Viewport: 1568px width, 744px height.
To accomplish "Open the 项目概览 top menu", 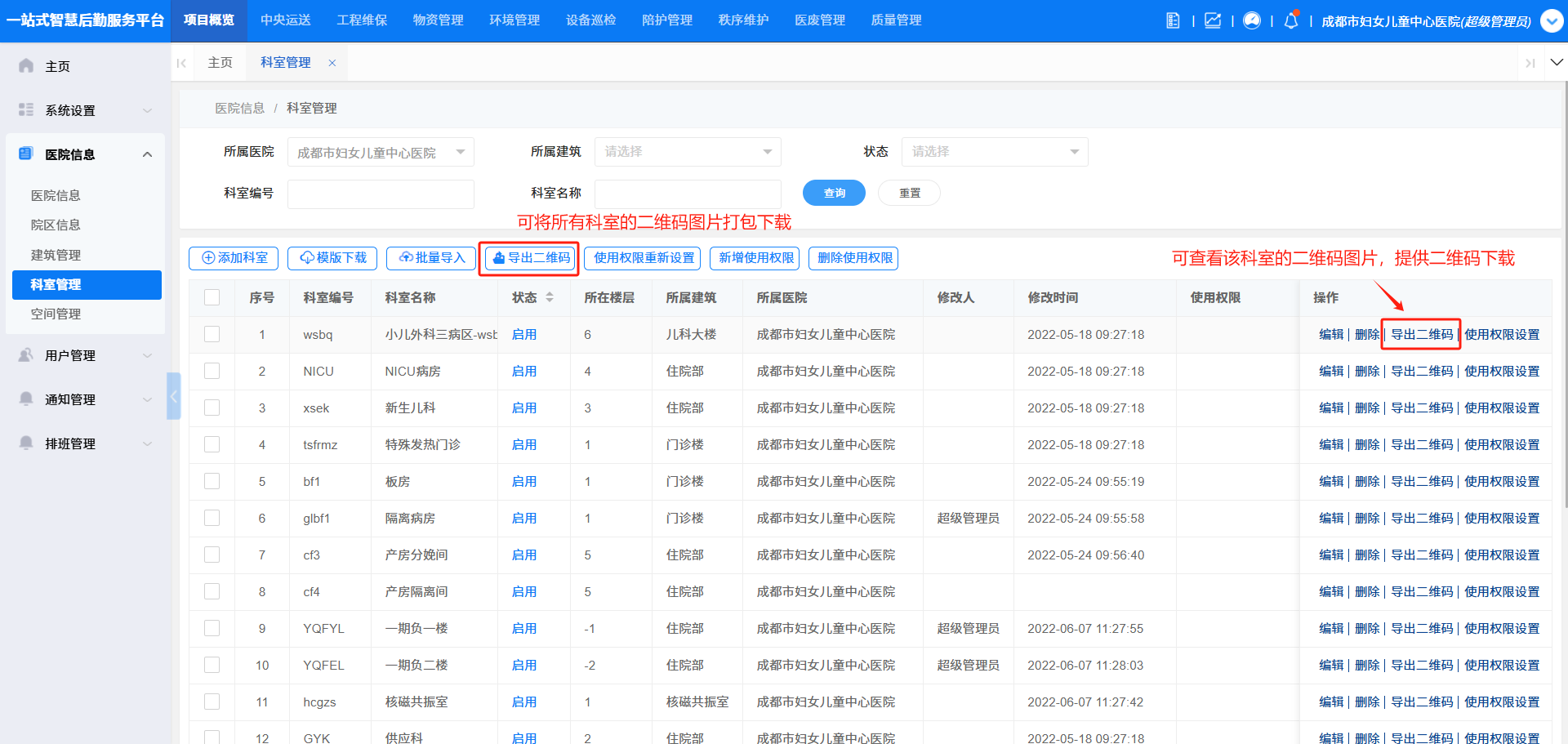I will click(x=209, y=20).
